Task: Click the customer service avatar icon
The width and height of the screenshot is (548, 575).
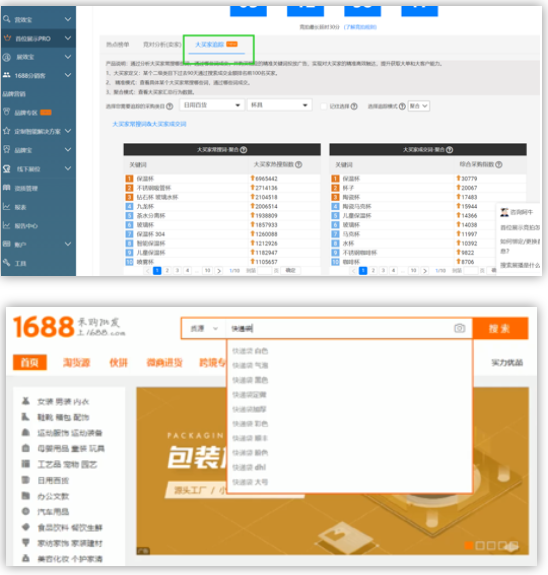Action: (505, 212)
